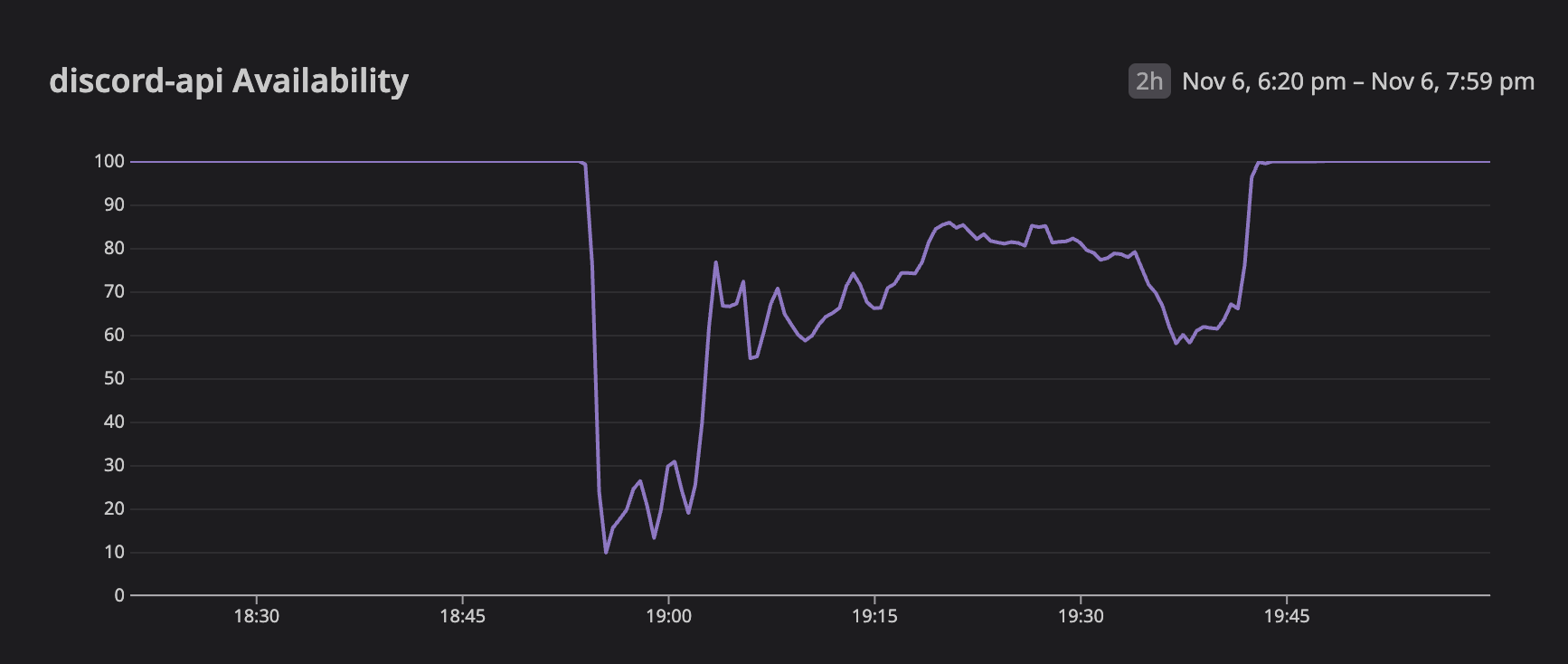Screen dimensions: 1568x664
Task: Click the 40 y-axis label
Action: click(x=114, y=422)
